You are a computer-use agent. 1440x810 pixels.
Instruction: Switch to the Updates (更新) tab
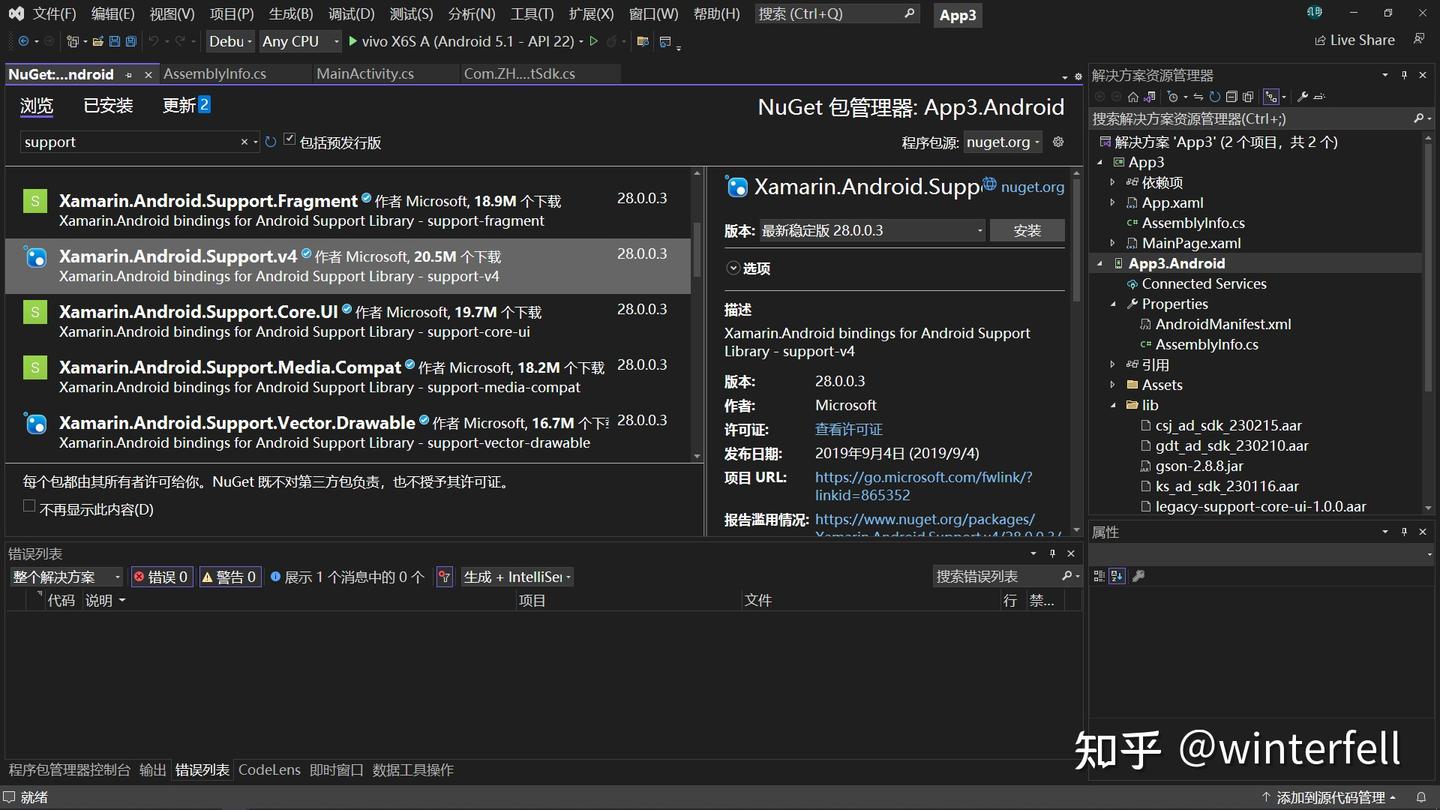tap(186, 105)
